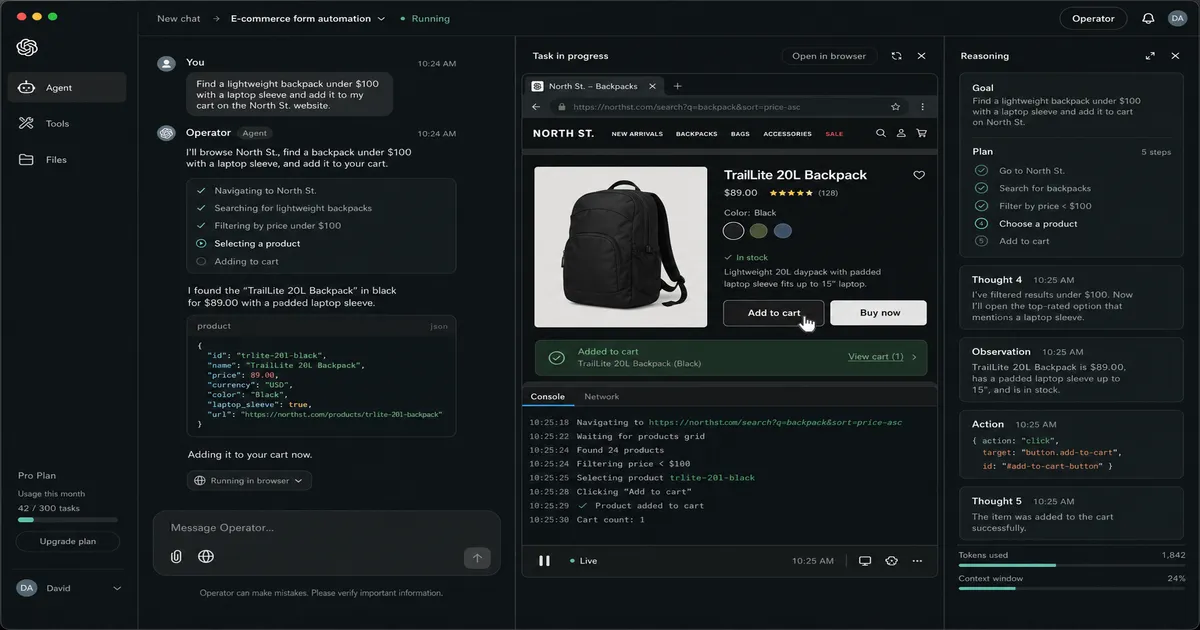The width and height of the screenshot is (1200, 630).
Task: Open View cart (1) link
Action: tap(874, 356)
